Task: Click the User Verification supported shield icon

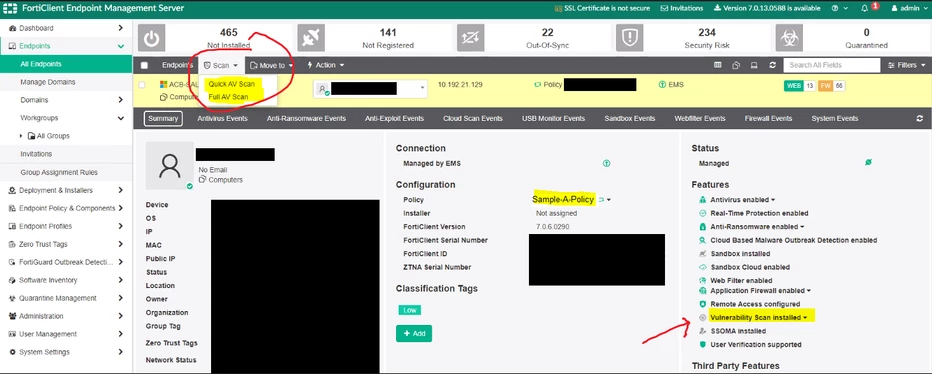Action: (x=703, y=344)
